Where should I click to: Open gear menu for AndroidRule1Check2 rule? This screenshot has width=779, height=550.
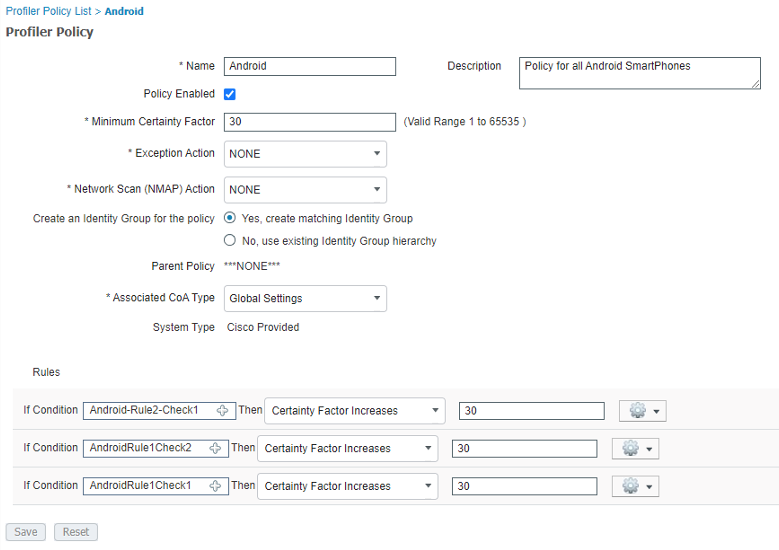[x=636, y=449]
